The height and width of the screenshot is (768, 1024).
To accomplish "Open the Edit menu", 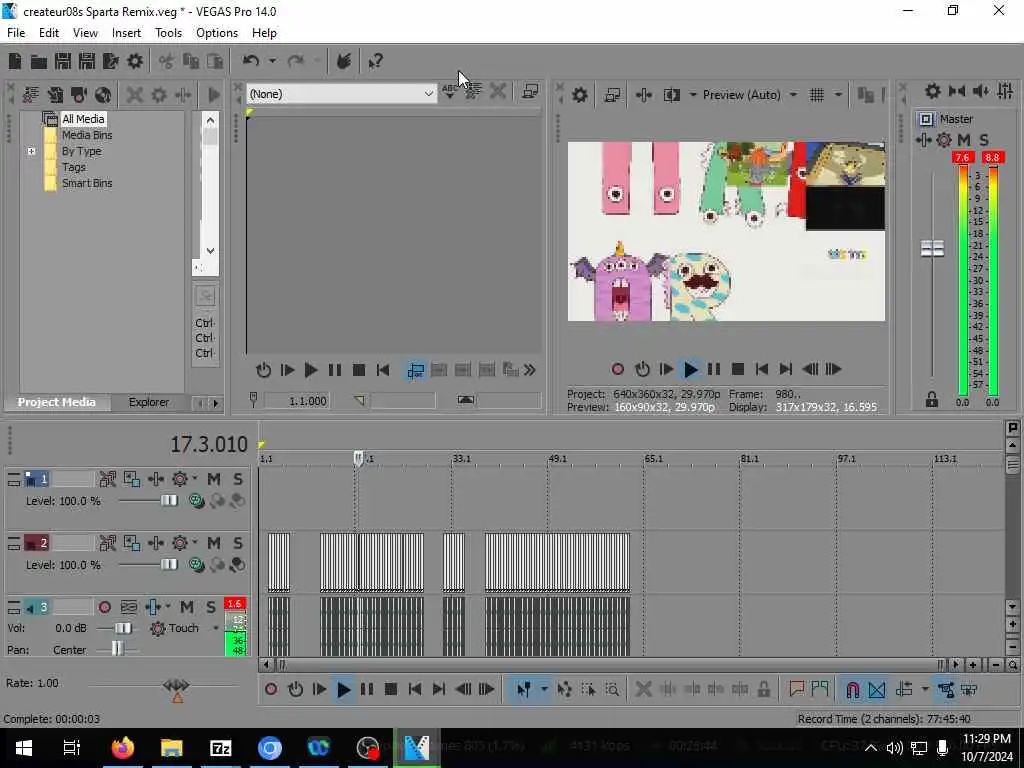I will tap(49, 33).
